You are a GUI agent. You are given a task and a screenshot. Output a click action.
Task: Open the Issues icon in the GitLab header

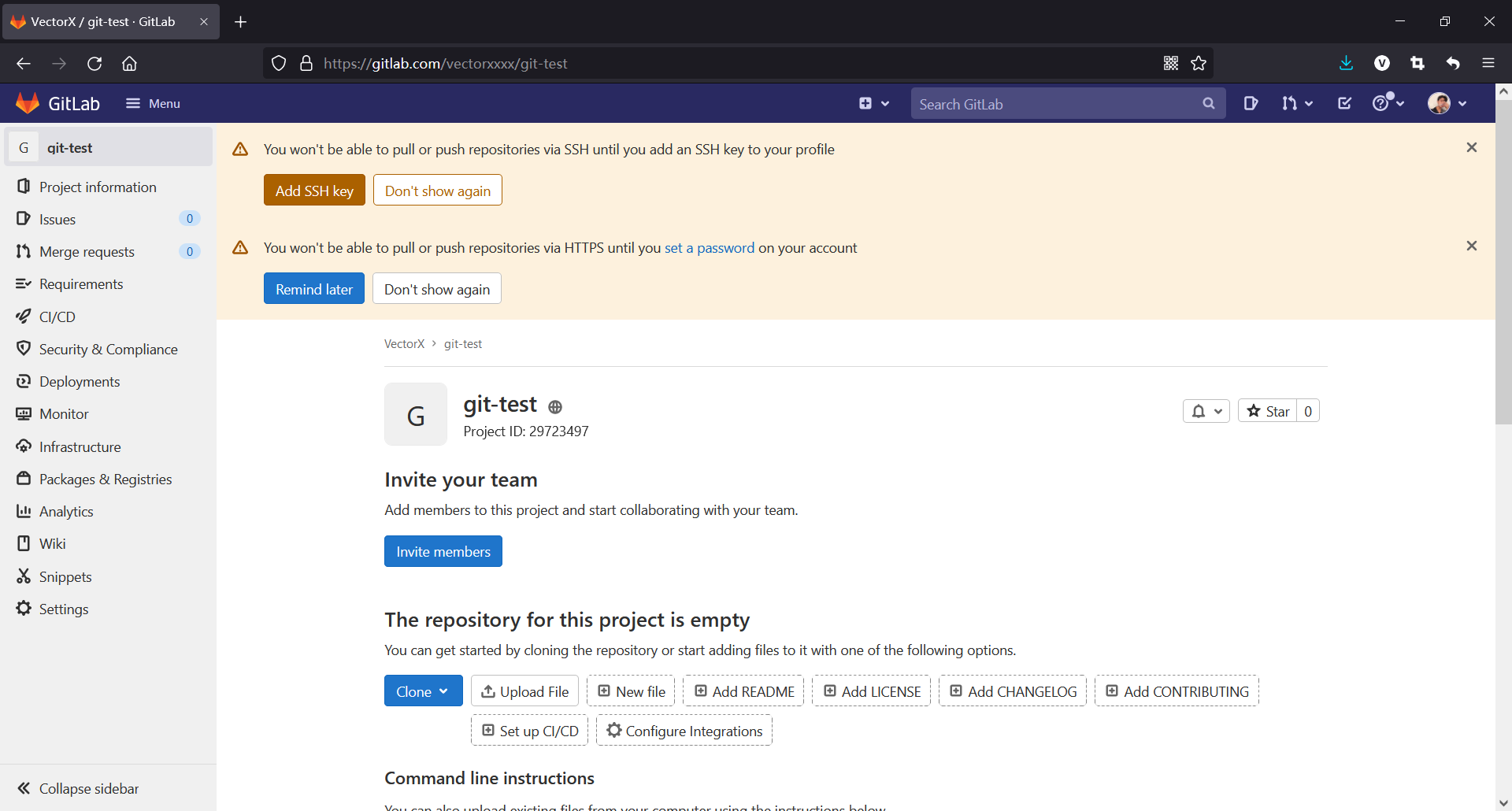tap(1251, 103)
